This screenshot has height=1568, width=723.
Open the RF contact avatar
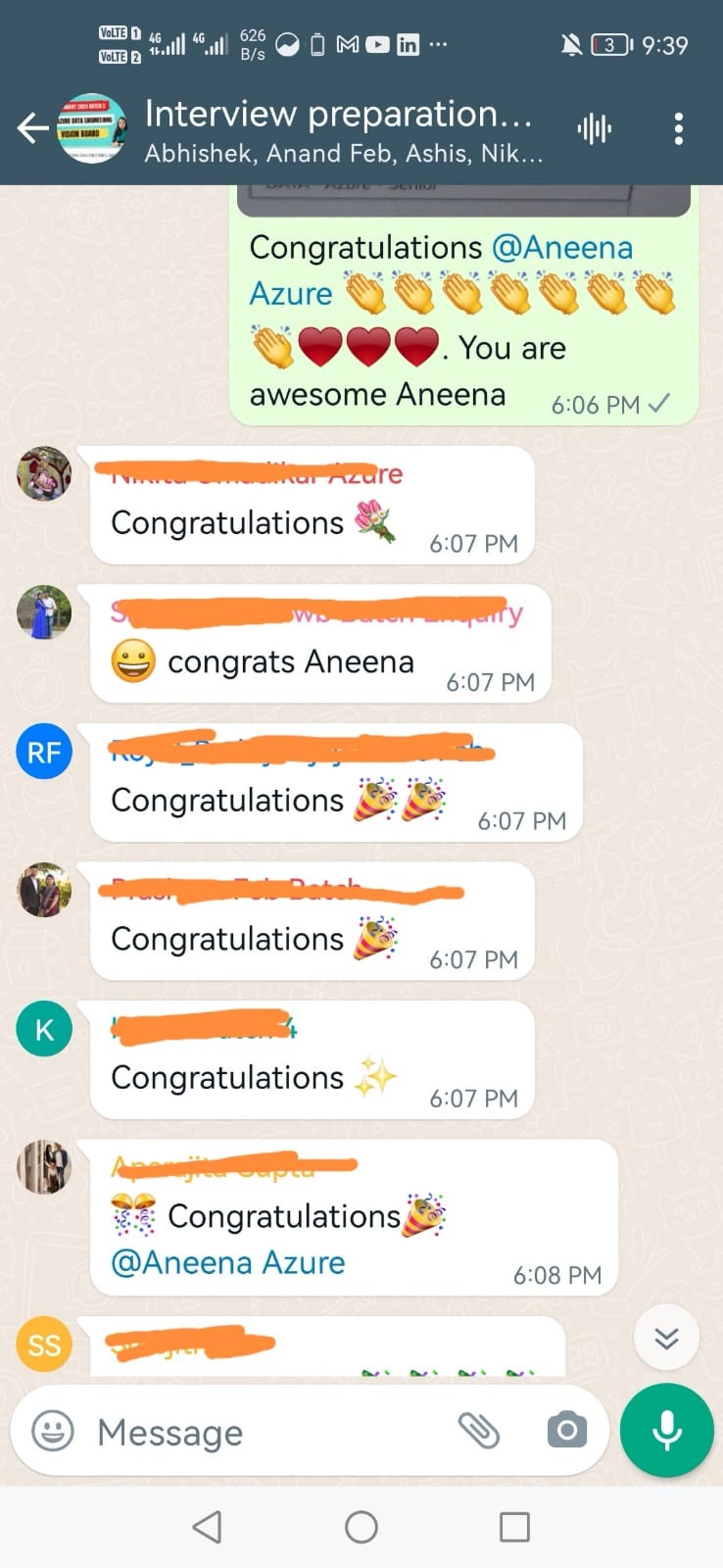[44, 752]
